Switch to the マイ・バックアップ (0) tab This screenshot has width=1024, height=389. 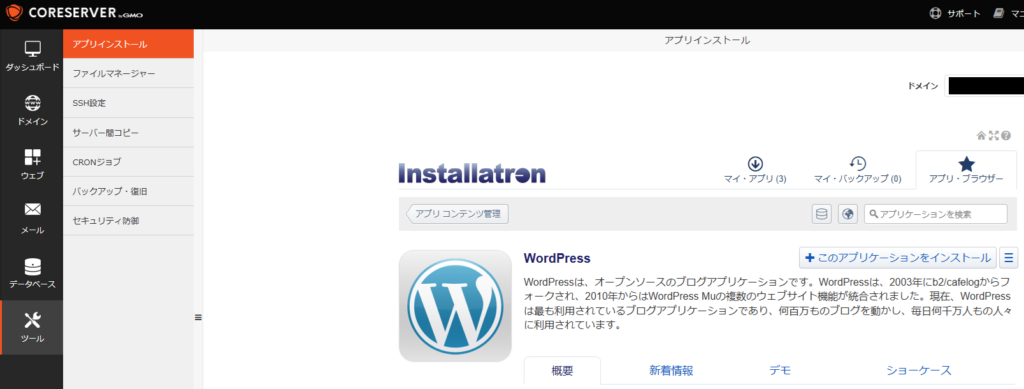tap(857, 170)
